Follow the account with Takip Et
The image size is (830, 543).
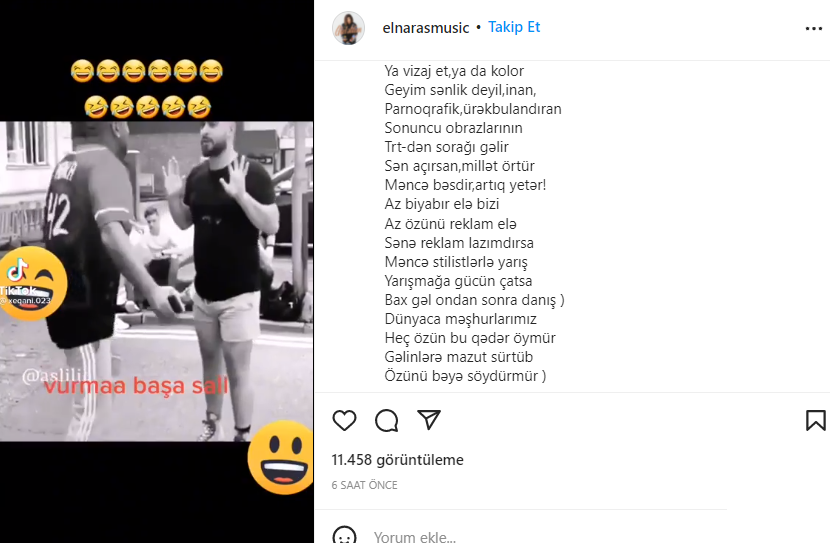point(514,27)
